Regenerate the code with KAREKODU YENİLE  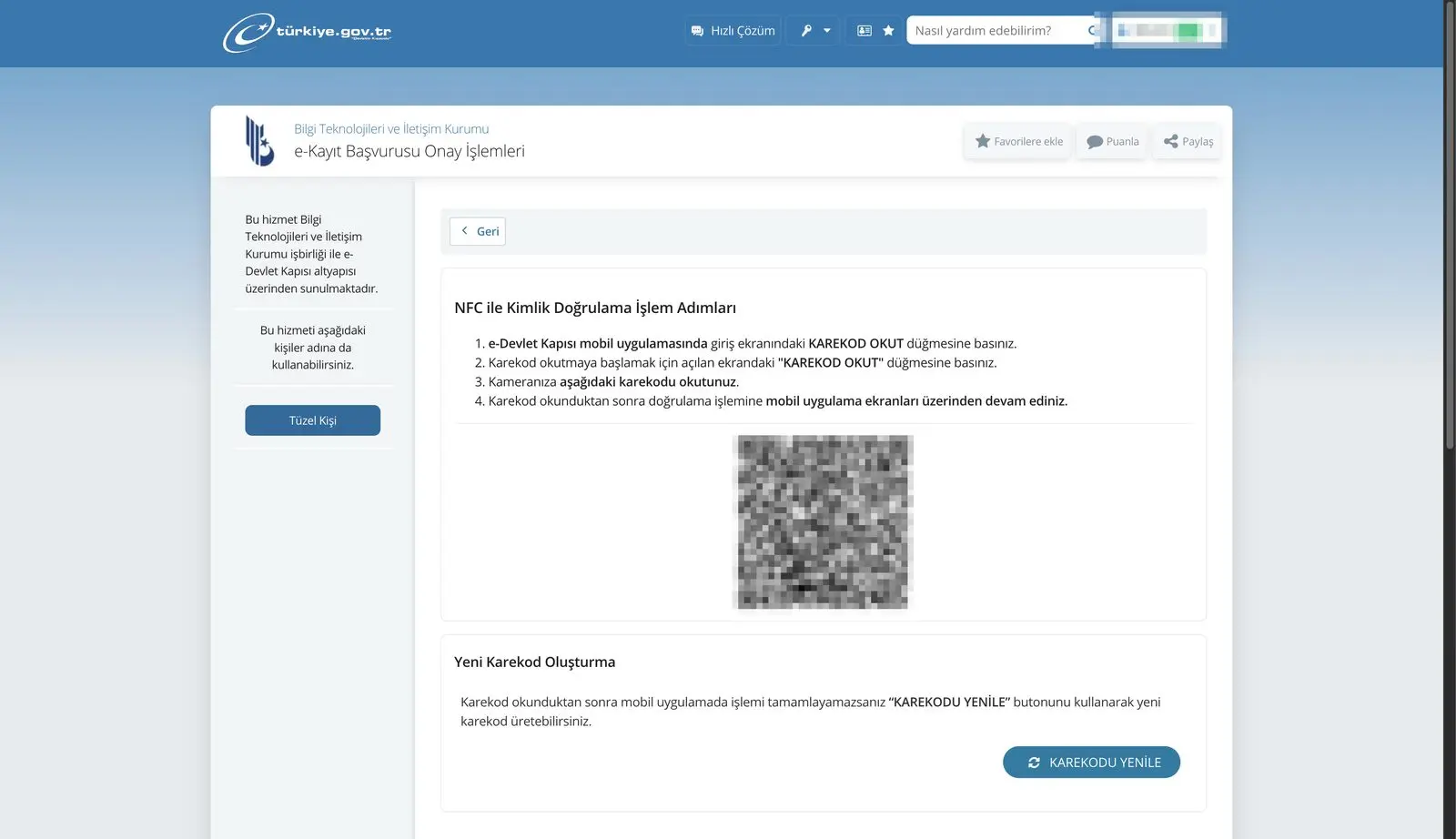pos(1091,763)
